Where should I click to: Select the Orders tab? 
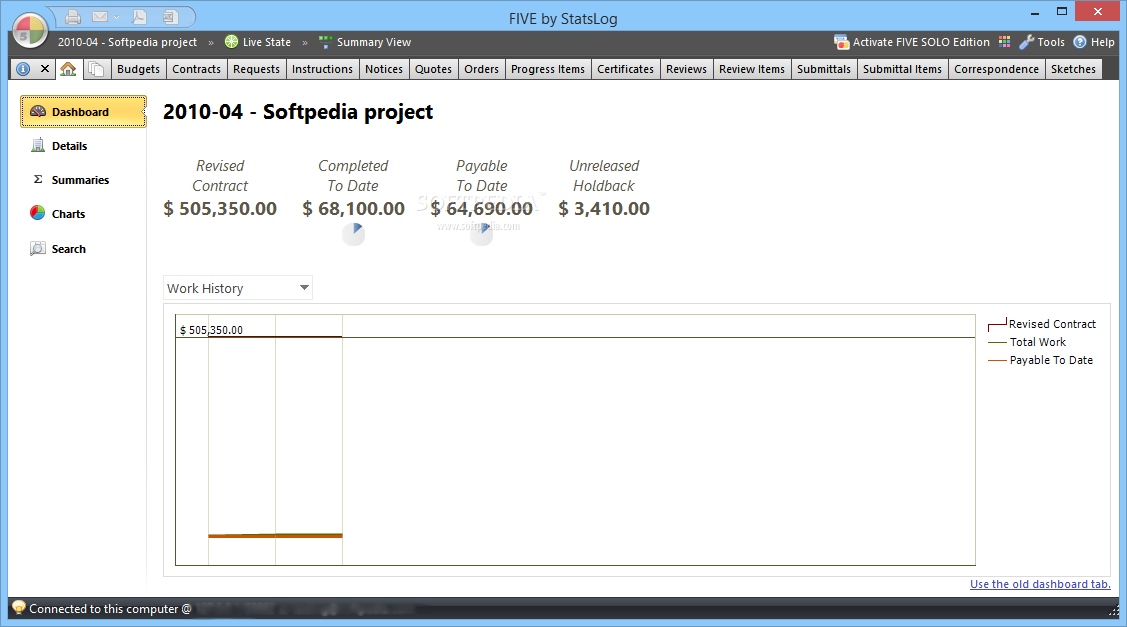click(x=482, y=69)
